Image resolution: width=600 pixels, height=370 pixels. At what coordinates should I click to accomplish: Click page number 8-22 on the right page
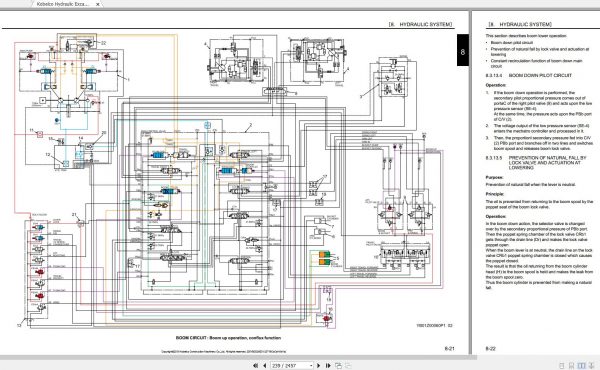pyautogui.click(x=491, y=349)
